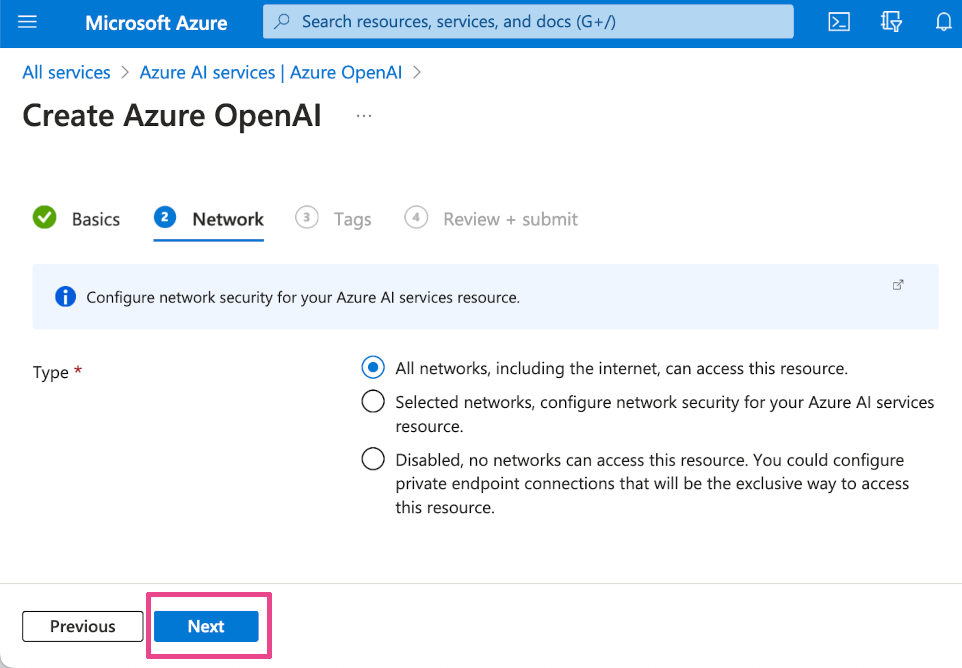Click the external link icon in info banner

pos(898,285)
